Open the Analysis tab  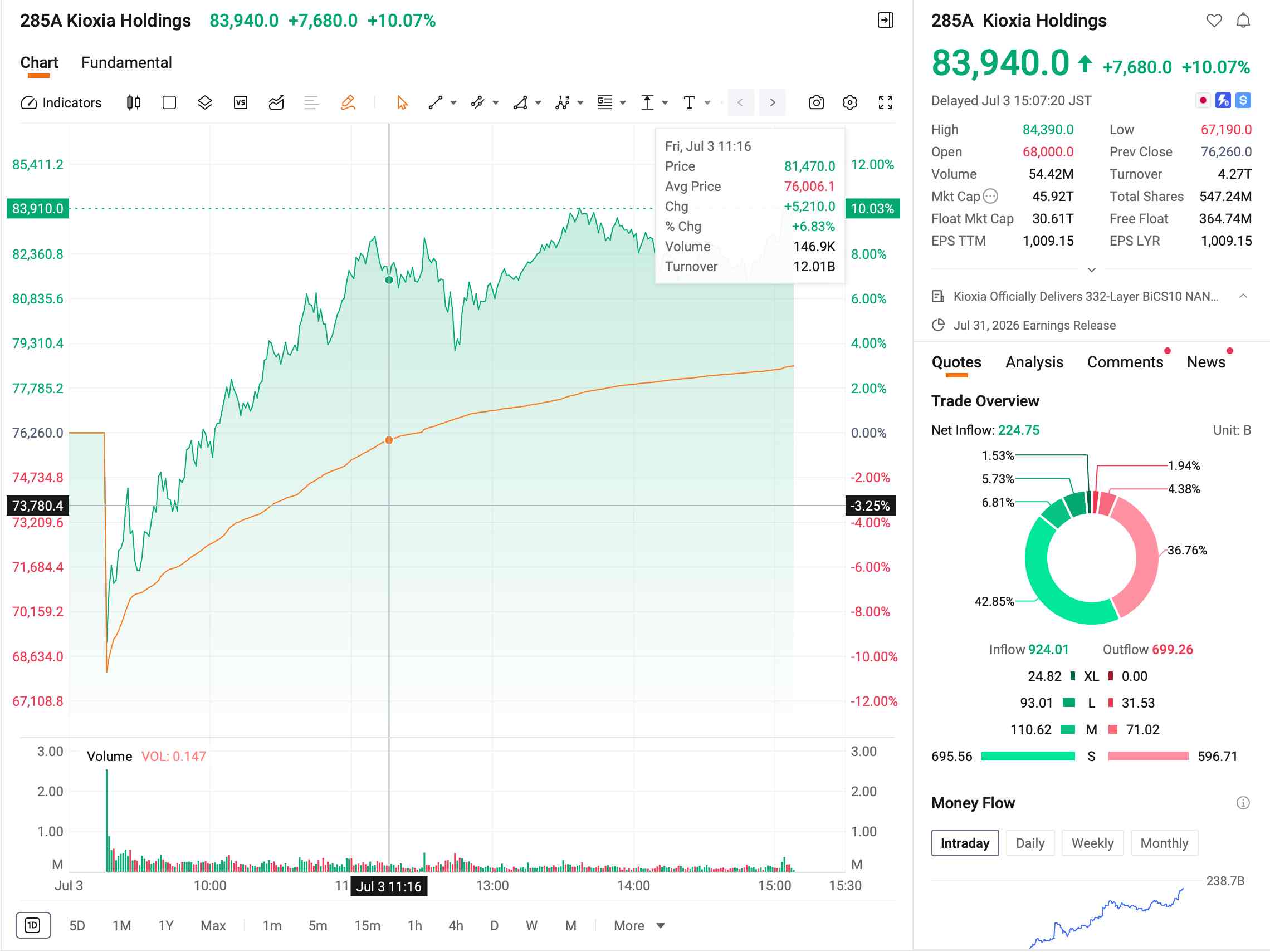(1034, 362)
